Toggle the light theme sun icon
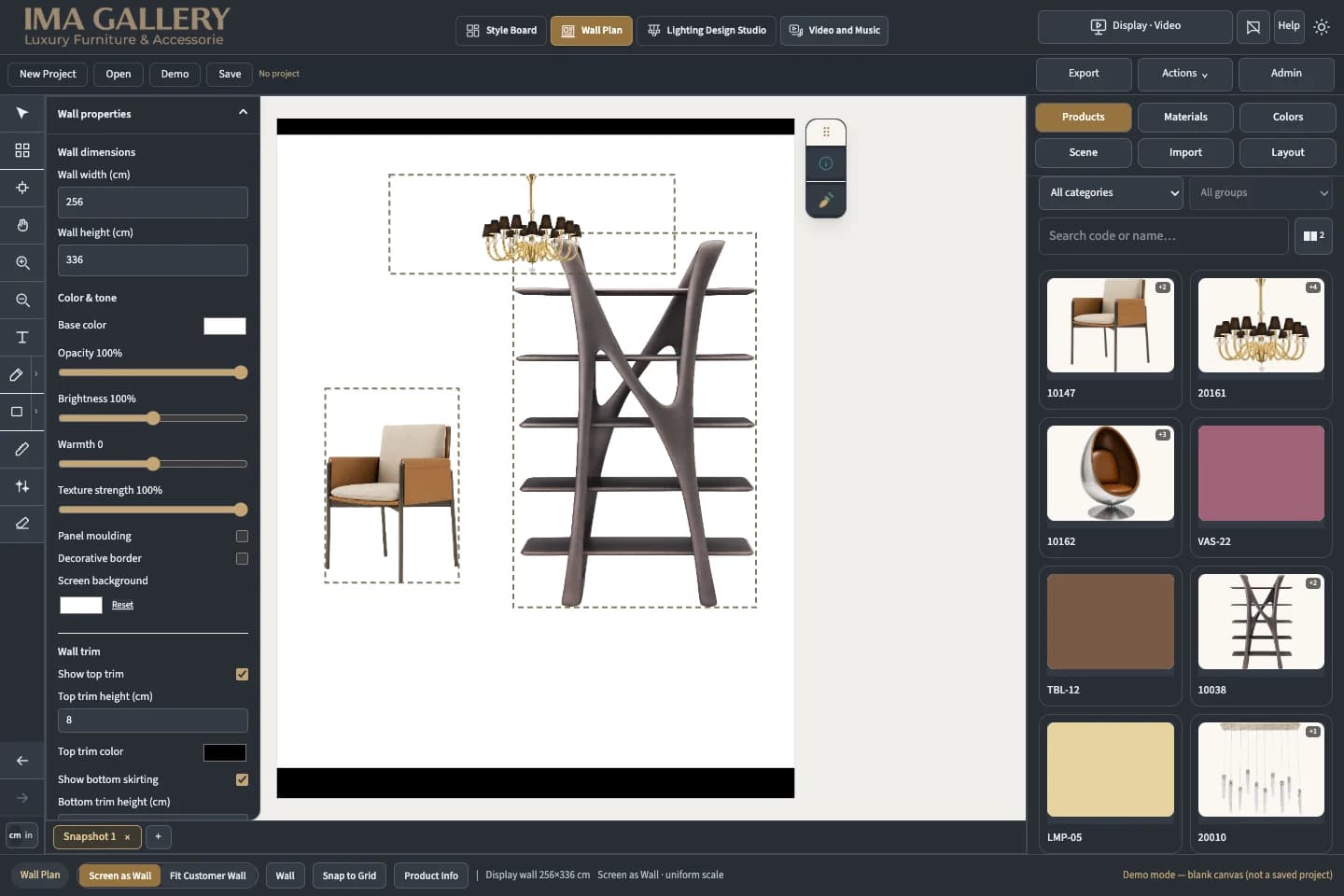Image resolution: width=1344 pixels, height=896 pixels. (x=1322, y=27)
